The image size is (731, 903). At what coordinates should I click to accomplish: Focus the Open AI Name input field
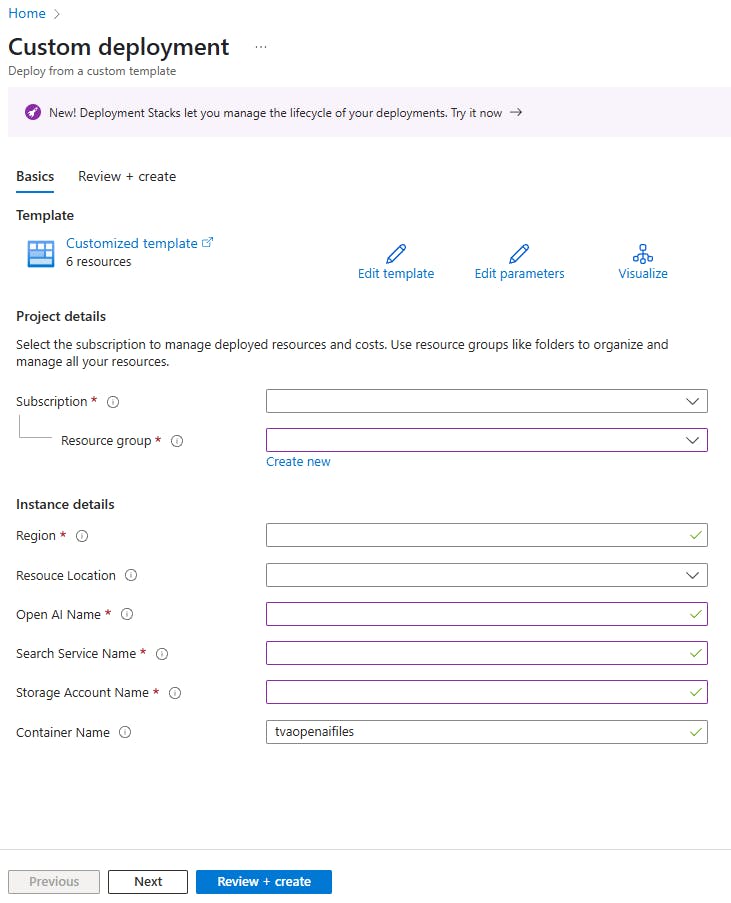(x=487, y=614)
